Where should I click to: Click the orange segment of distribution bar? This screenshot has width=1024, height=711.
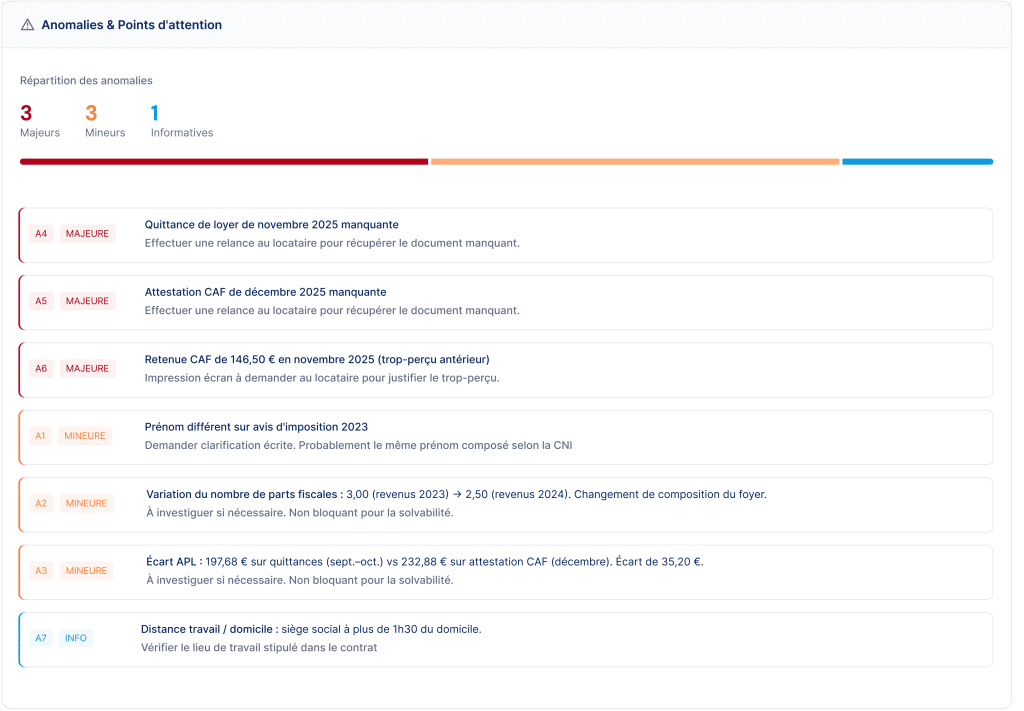point(634,161)
